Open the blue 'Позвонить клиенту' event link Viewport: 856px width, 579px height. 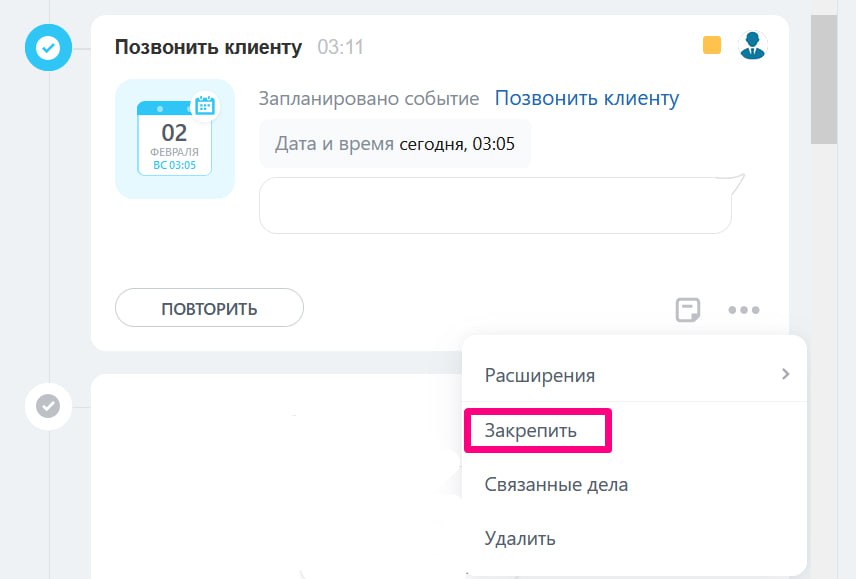tap(586, 98)
